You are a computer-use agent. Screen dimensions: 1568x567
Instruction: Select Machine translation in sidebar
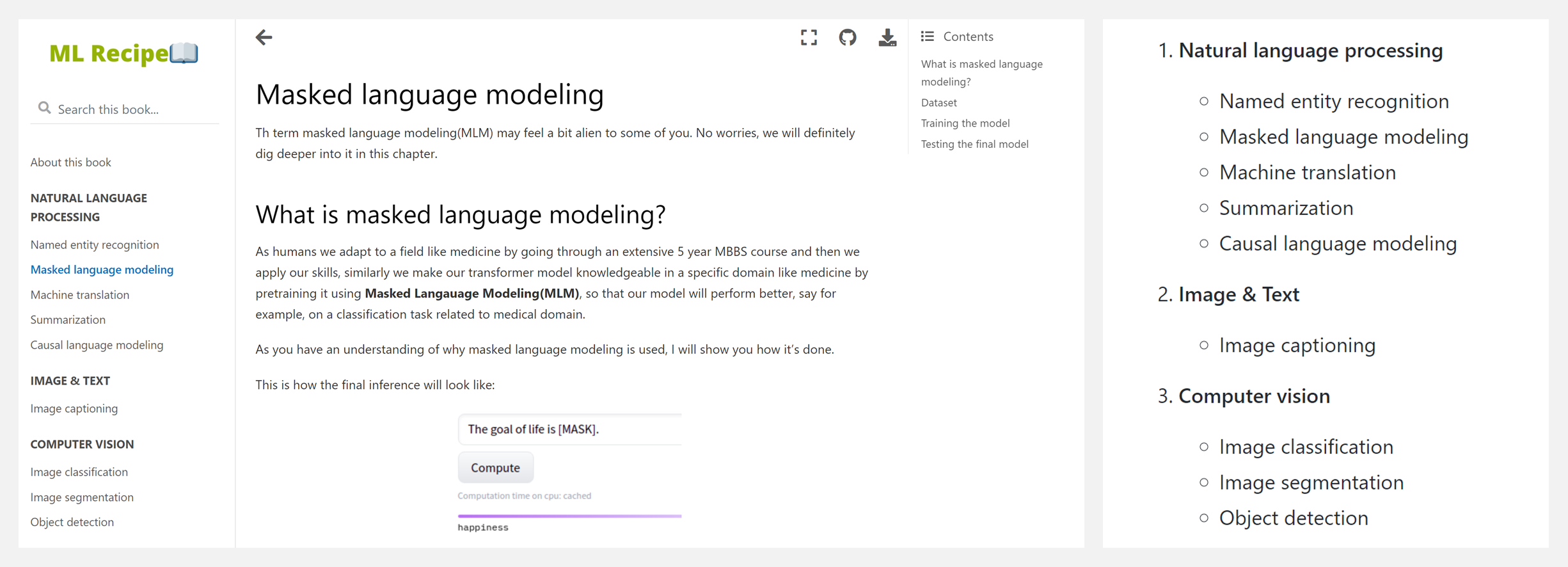coord(80,295)
